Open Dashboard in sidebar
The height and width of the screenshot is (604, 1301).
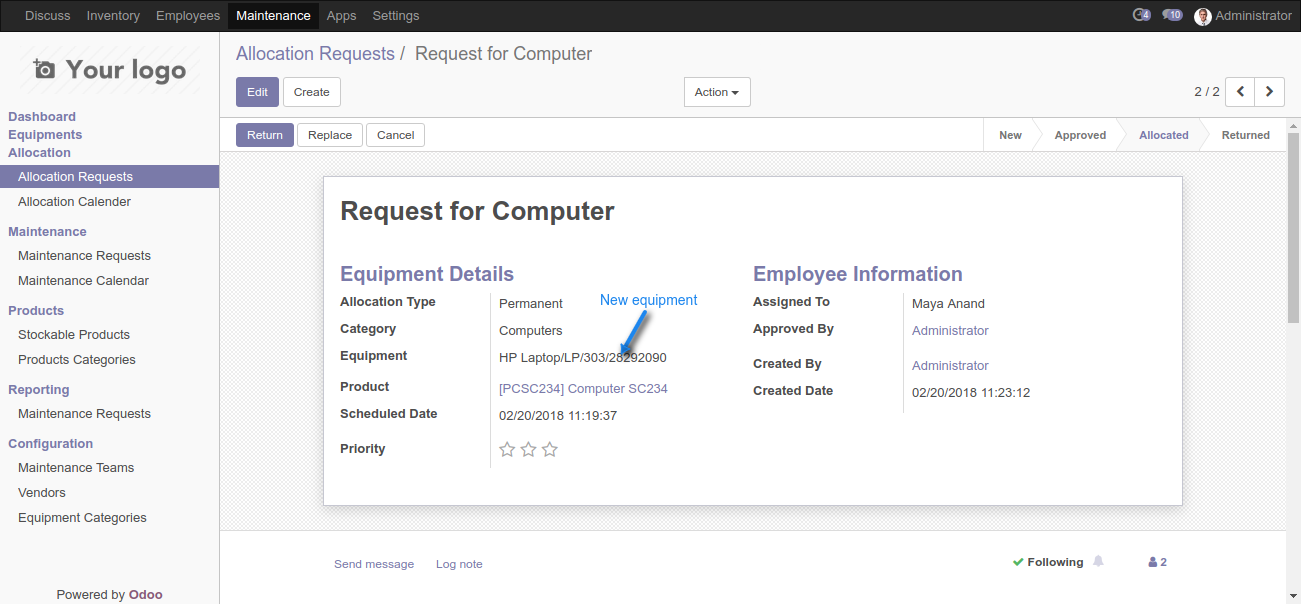pos(42,117)
